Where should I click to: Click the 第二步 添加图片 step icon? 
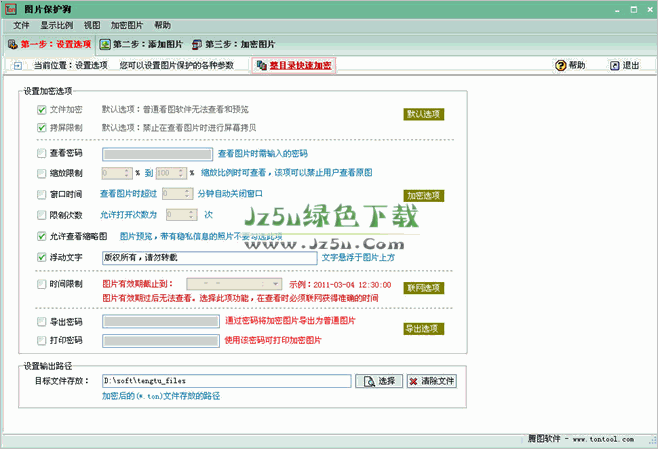coord(105,44)
